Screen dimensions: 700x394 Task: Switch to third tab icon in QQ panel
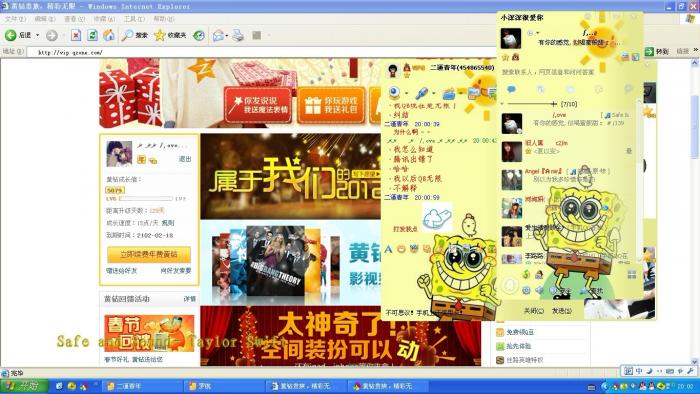(x=570, y=89)
